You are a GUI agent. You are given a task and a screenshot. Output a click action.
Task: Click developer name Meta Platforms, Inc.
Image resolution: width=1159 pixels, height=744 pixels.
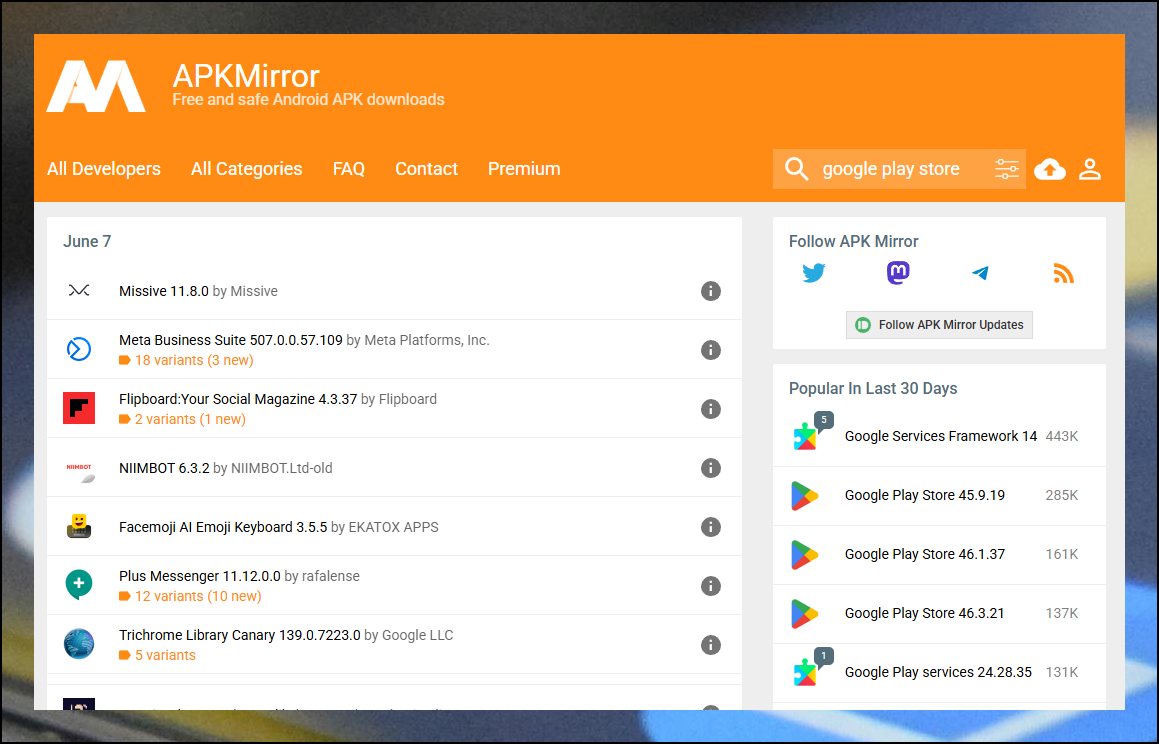(x=426, y=341)
